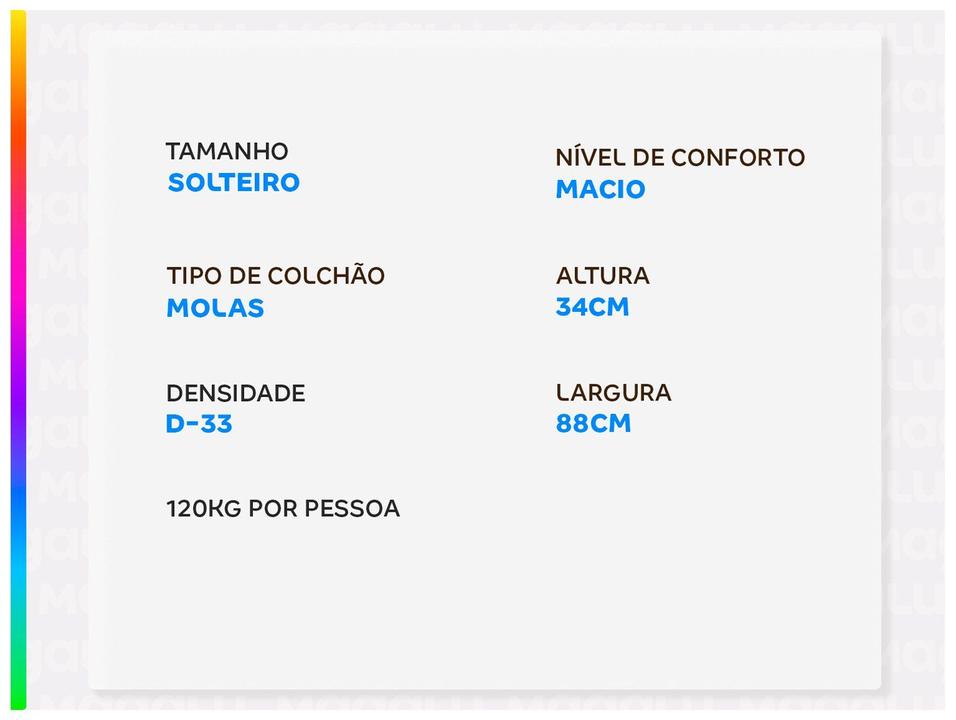Click the LARGURA label
This screenshot has width=956, height=720.
pos(613,393)
